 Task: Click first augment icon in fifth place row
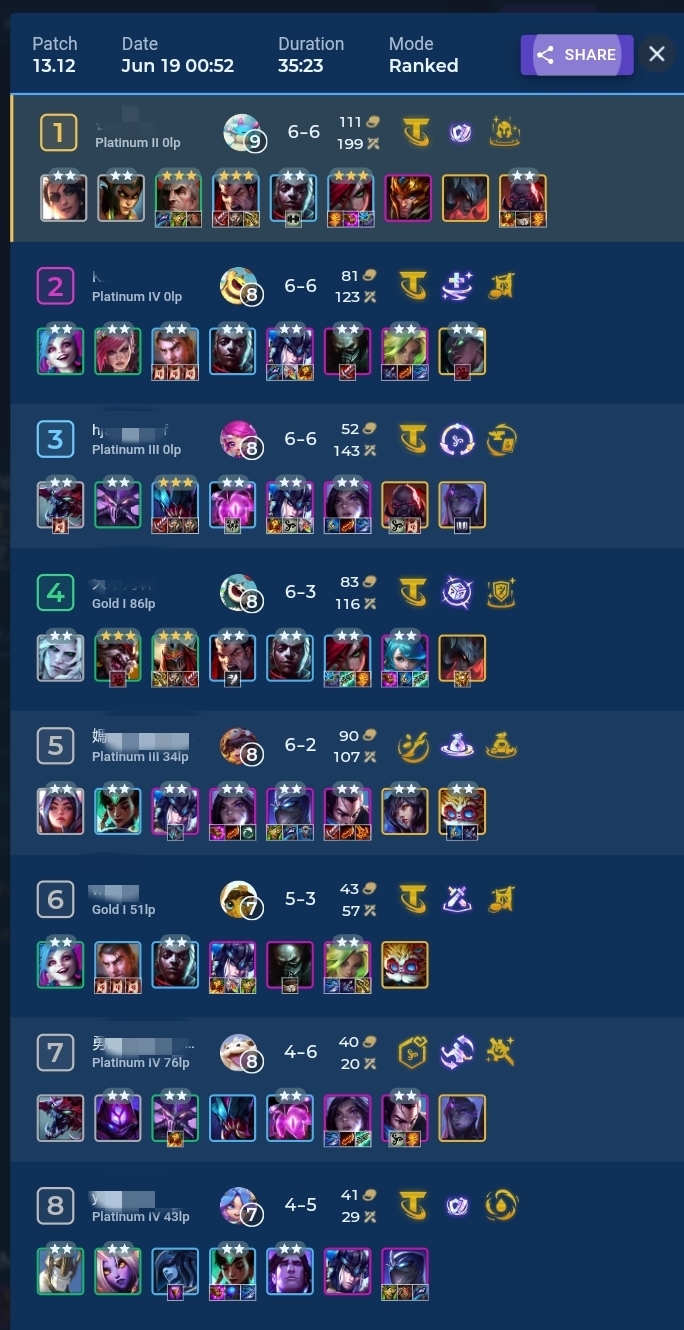414,746
